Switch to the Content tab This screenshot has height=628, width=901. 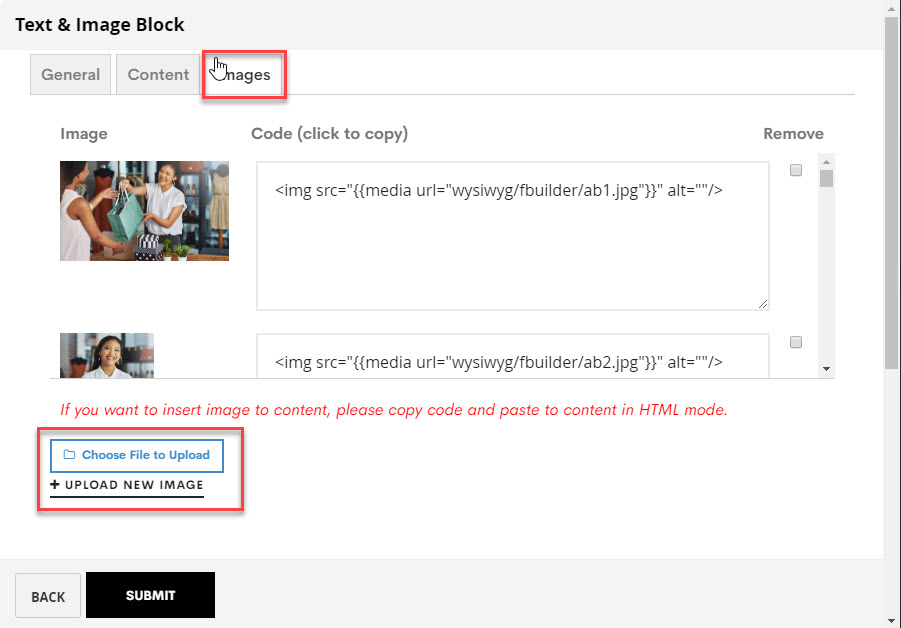coord(158,75)
